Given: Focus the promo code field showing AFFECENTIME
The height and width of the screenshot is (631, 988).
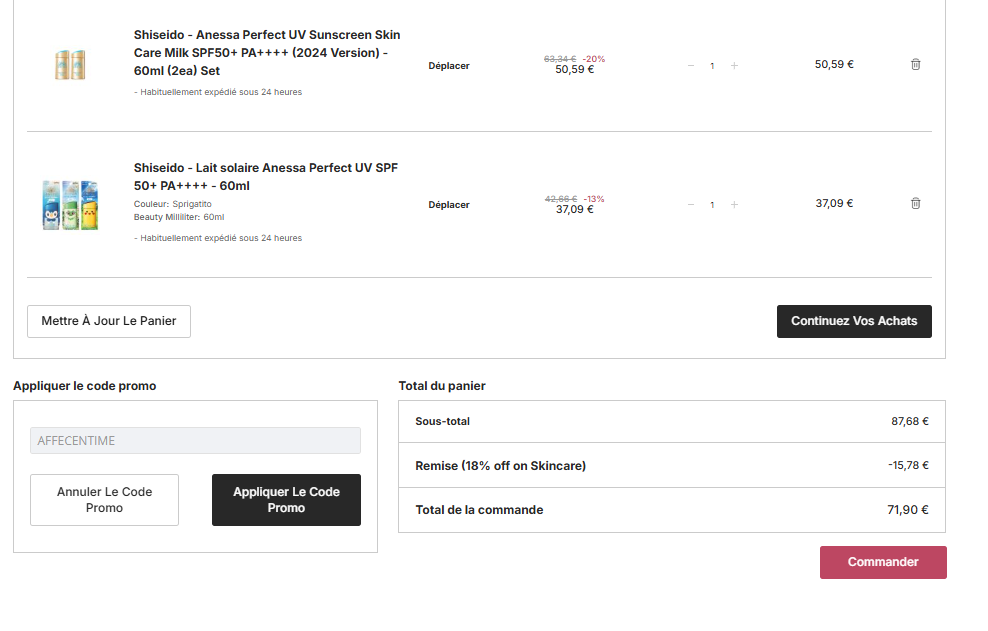Looking at the screenshot, I should coord(195,441).
